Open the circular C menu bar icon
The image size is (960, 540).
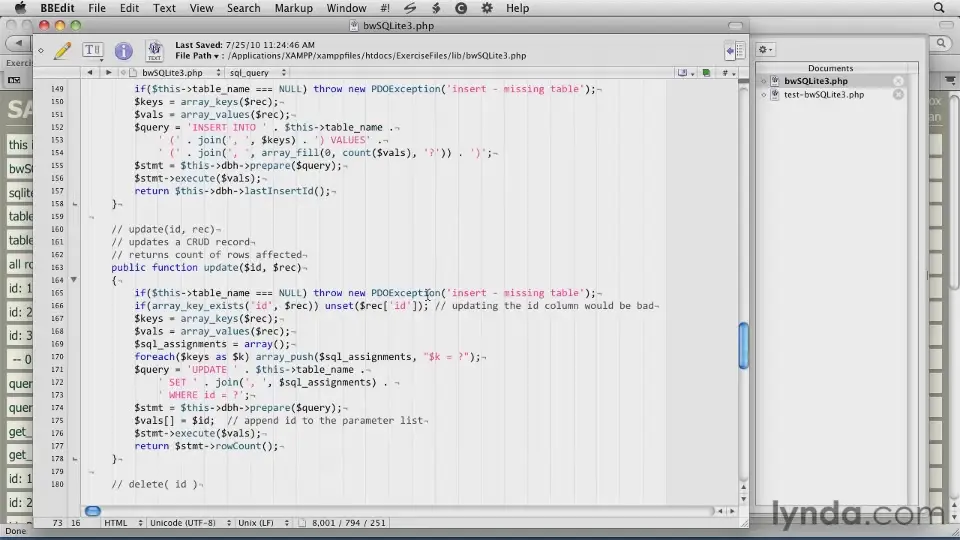pyautogui.click(x=461, y=8)
